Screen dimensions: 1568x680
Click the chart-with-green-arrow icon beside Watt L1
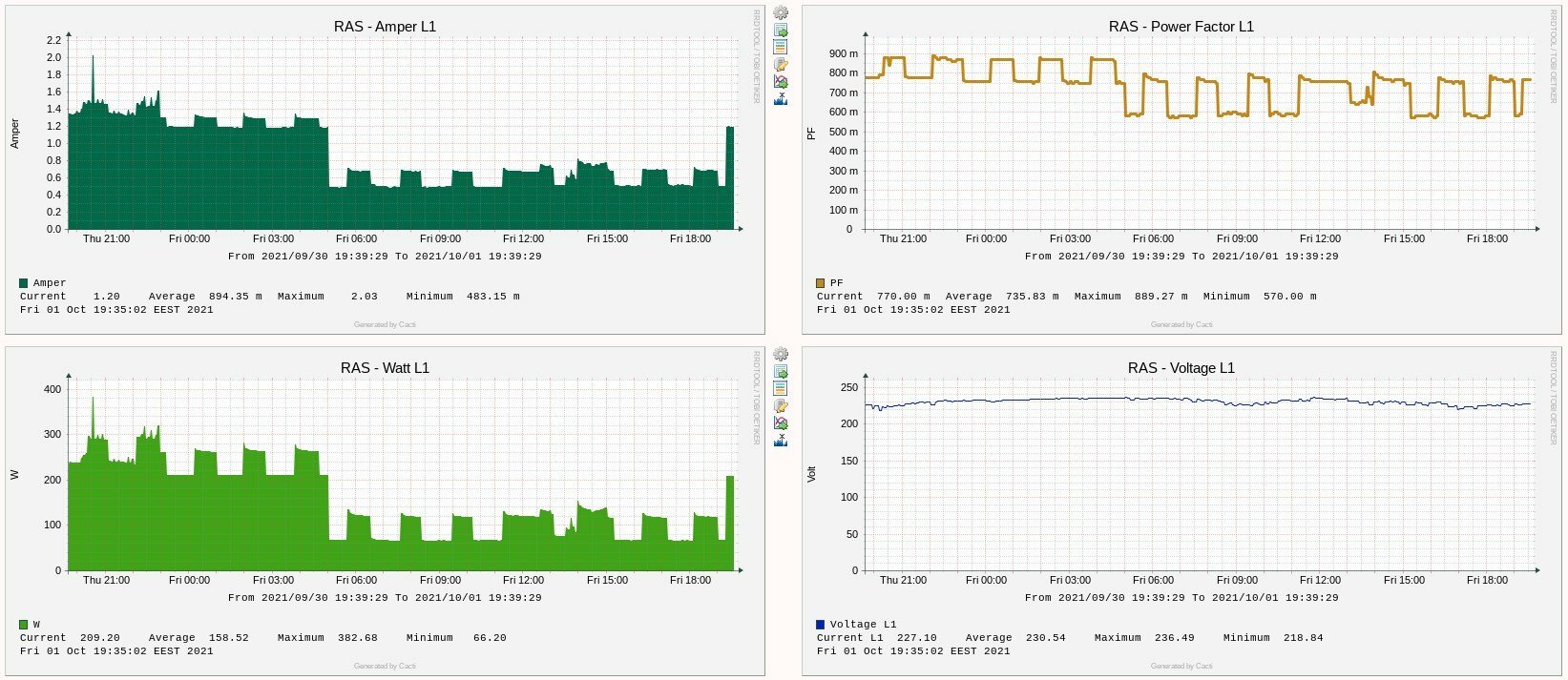(x=781, y=422)
